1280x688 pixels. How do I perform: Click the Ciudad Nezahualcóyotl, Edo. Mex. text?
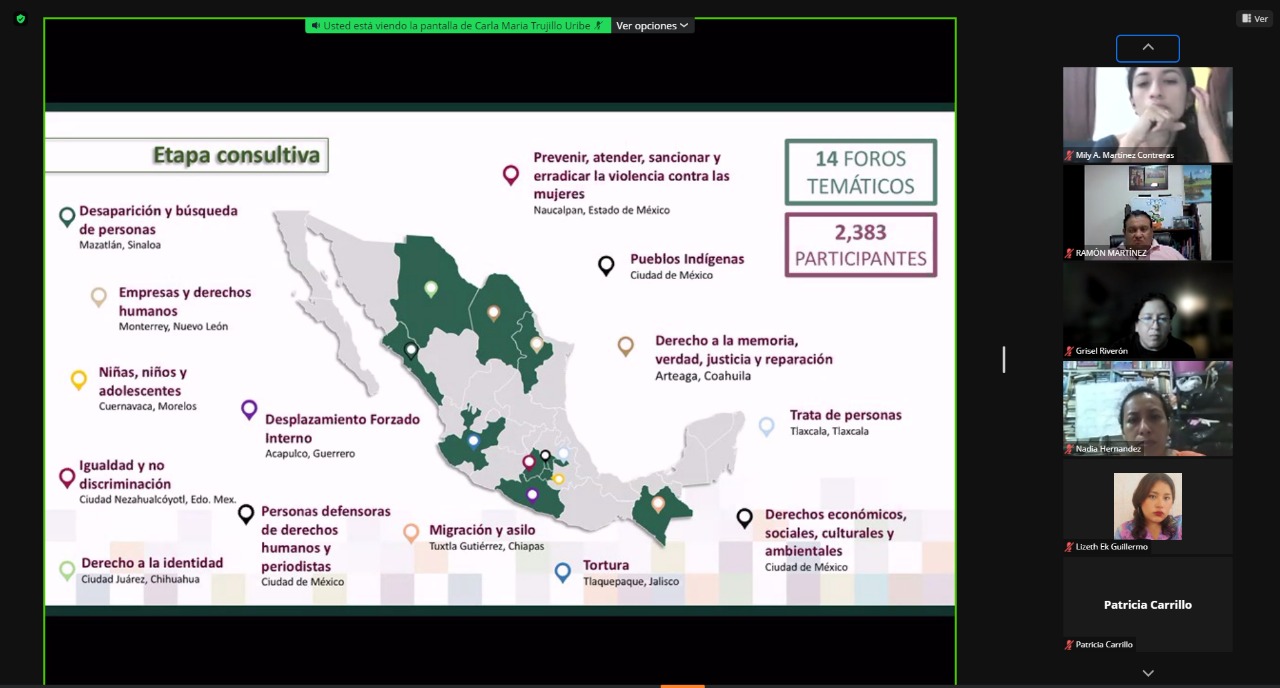158,499
